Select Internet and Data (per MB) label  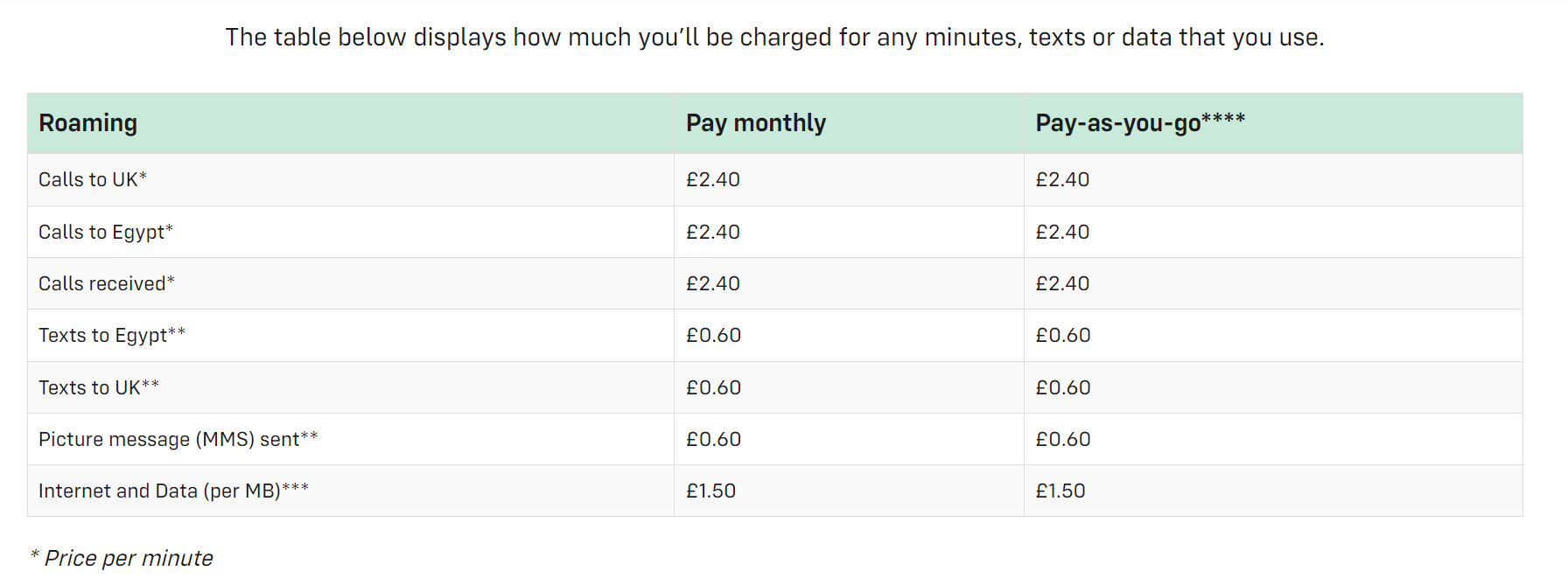pos(174,491)
